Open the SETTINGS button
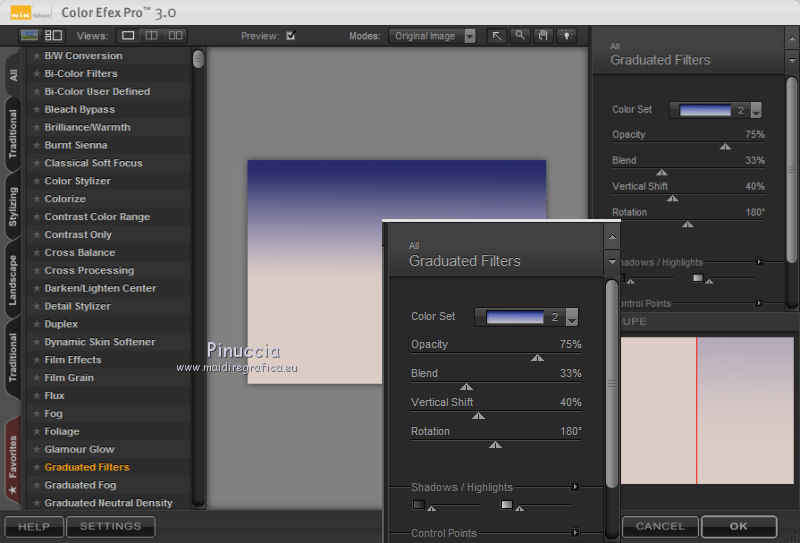The image size is (800, 543). pyautogui.click(x=111, y=527)
